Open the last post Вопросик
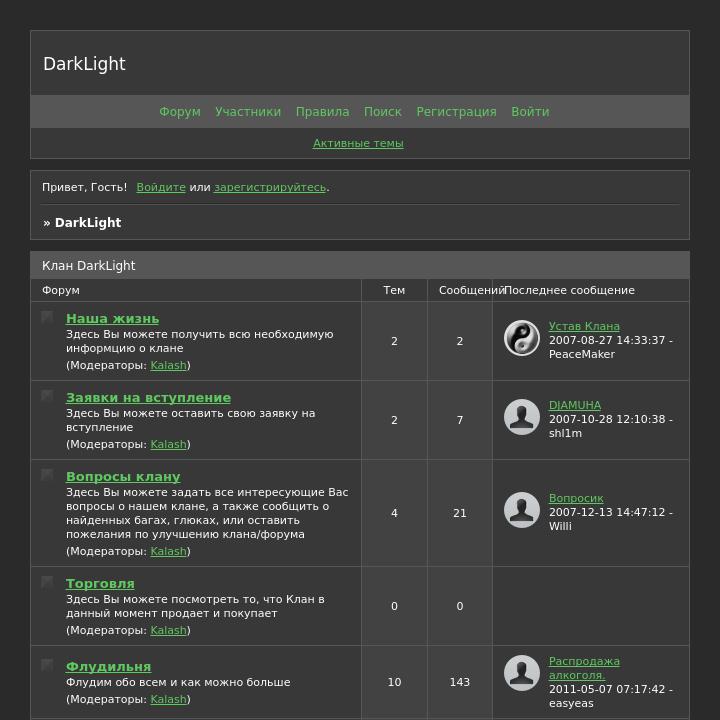720x720 pixels. point(576,498)
